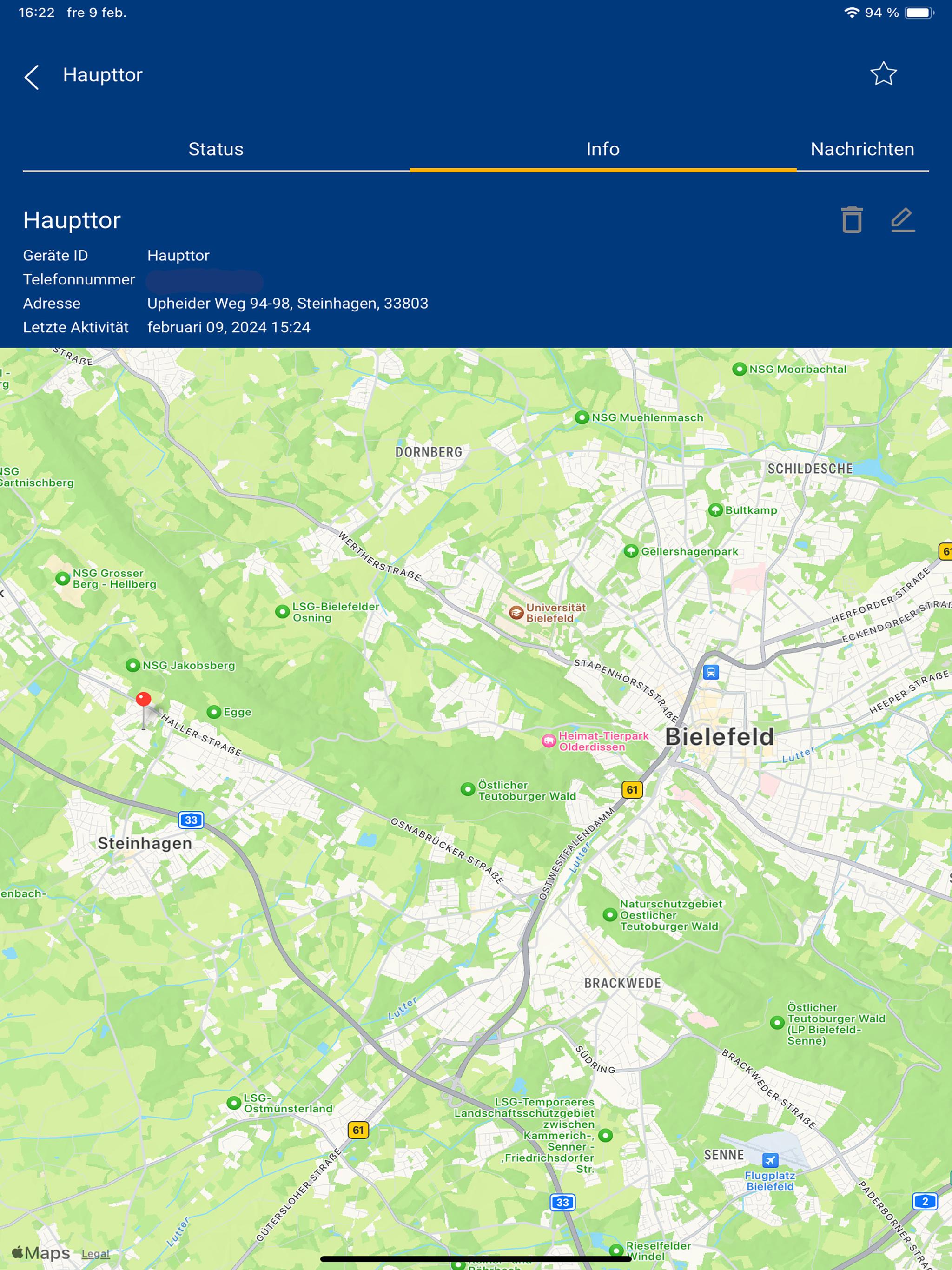Tap the SCHILDESCHE district label
The width and height of the screenshot is (952, 1270).
810,469
